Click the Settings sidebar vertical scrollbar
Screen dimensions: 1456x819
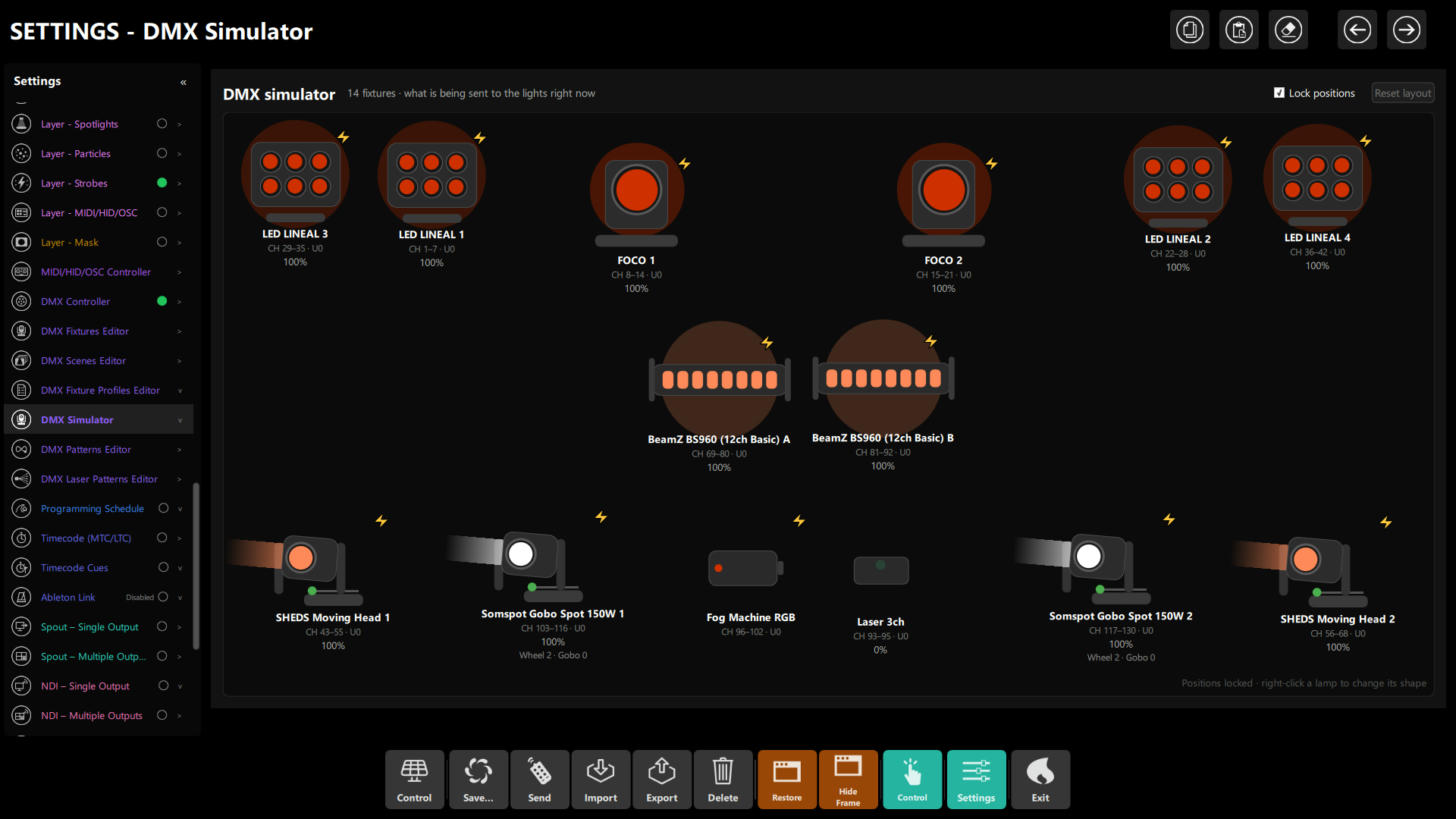tap(196, 566)
